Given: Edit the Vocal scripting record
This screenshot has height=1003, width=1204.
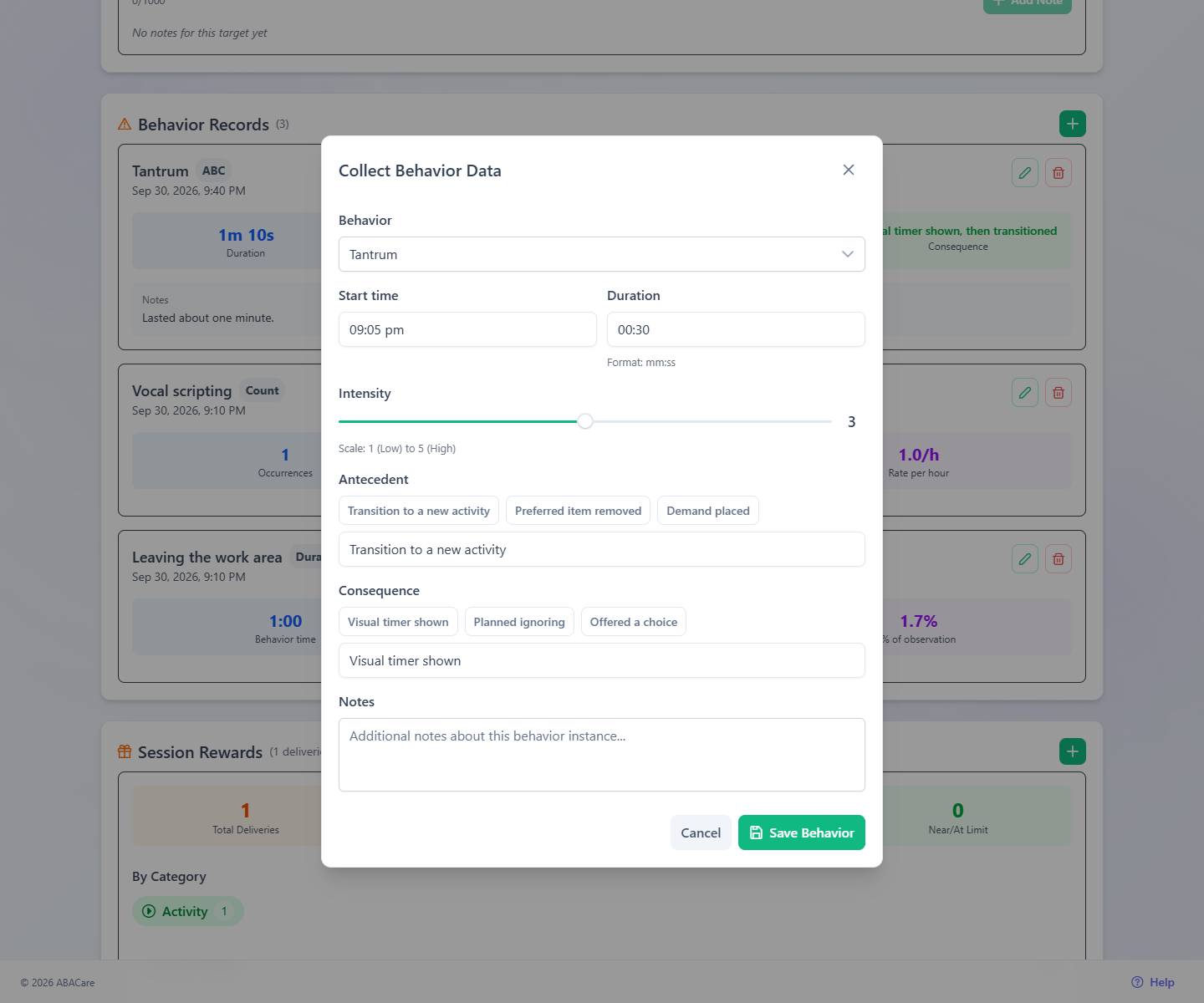Looking at the screenshot, I should point(1025,393).
